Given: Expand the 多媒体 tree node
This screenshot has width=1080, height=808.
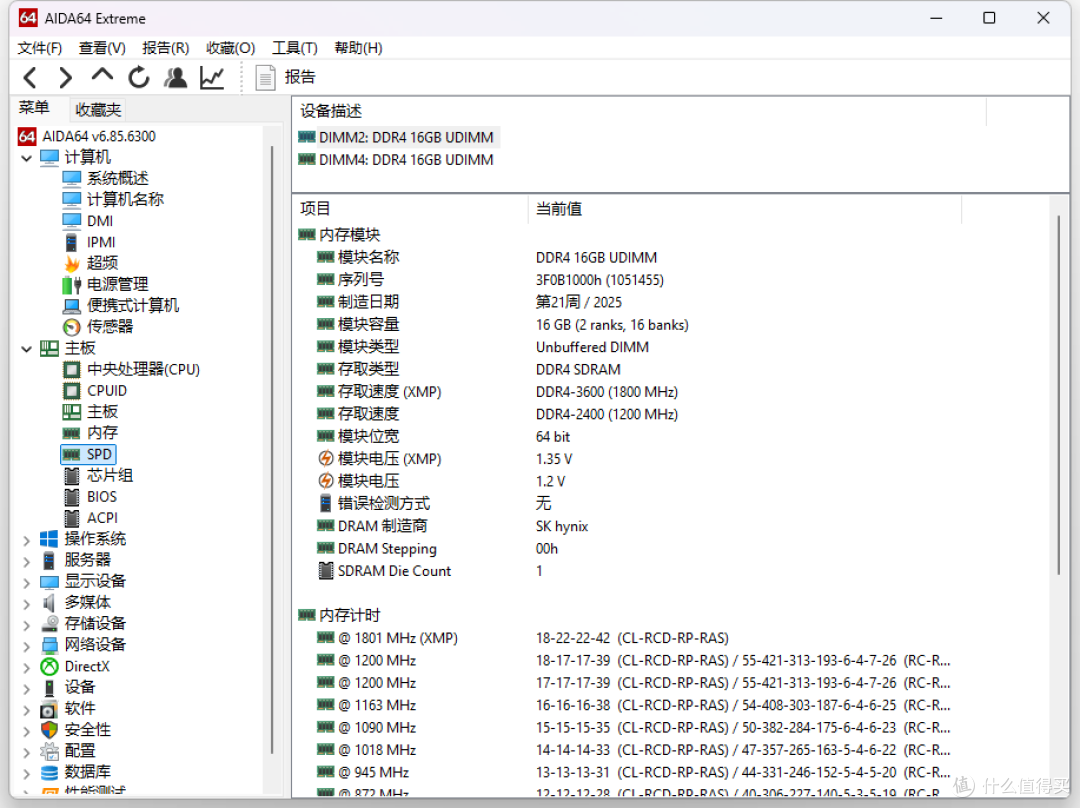Looking at the screenshot, I should (x=26, y=603).
